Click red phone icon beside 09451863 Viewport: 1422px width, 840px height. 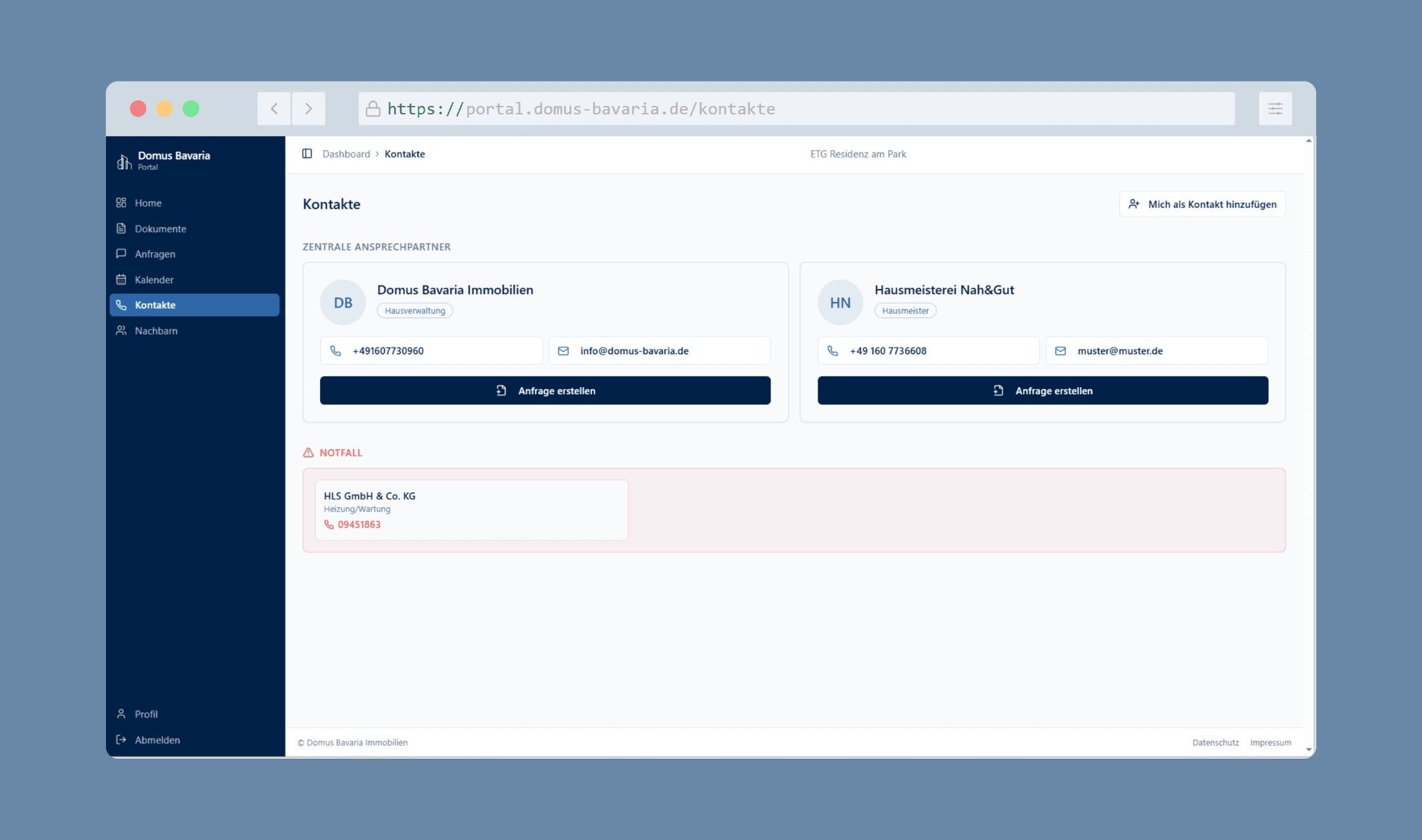coord(329,525)
